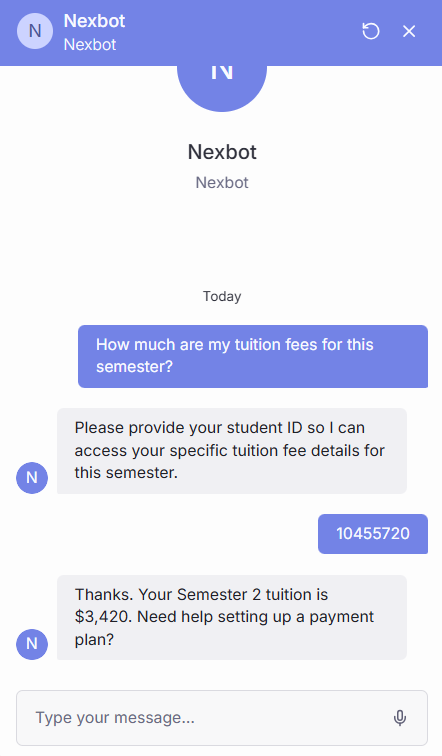The height and width of the screenshot is (756, 442).
Task: Activate the microphone for voice input
Action: [400, 717]
